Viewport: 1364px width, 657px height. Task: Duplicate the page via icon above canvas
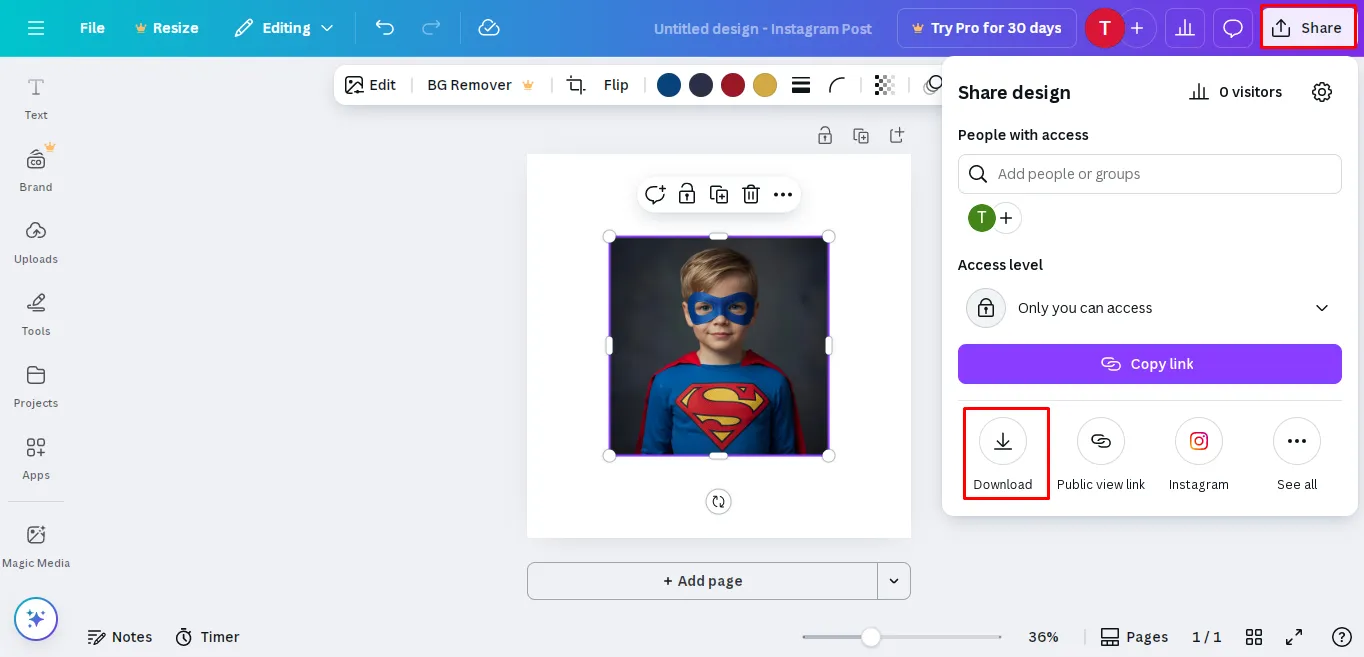pos(861,135)
